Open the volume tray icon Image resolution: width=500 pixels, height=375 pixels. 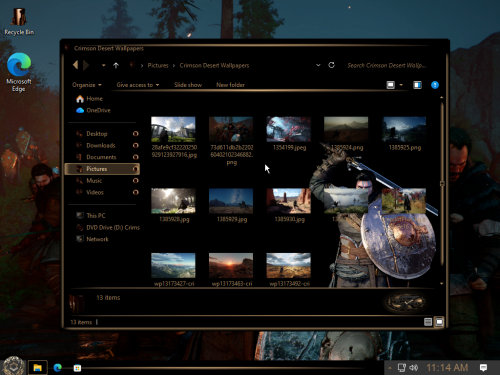pos(414,368)
